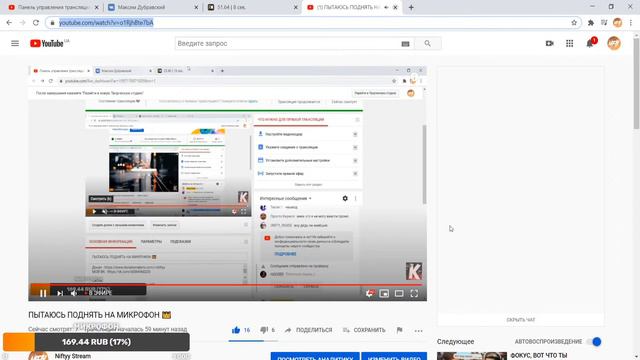Image resolution: width=640 pixels, height=360 pixels.
Task: Click the video red progress bar
Action: pyautogui.click(x=227, y=284)
